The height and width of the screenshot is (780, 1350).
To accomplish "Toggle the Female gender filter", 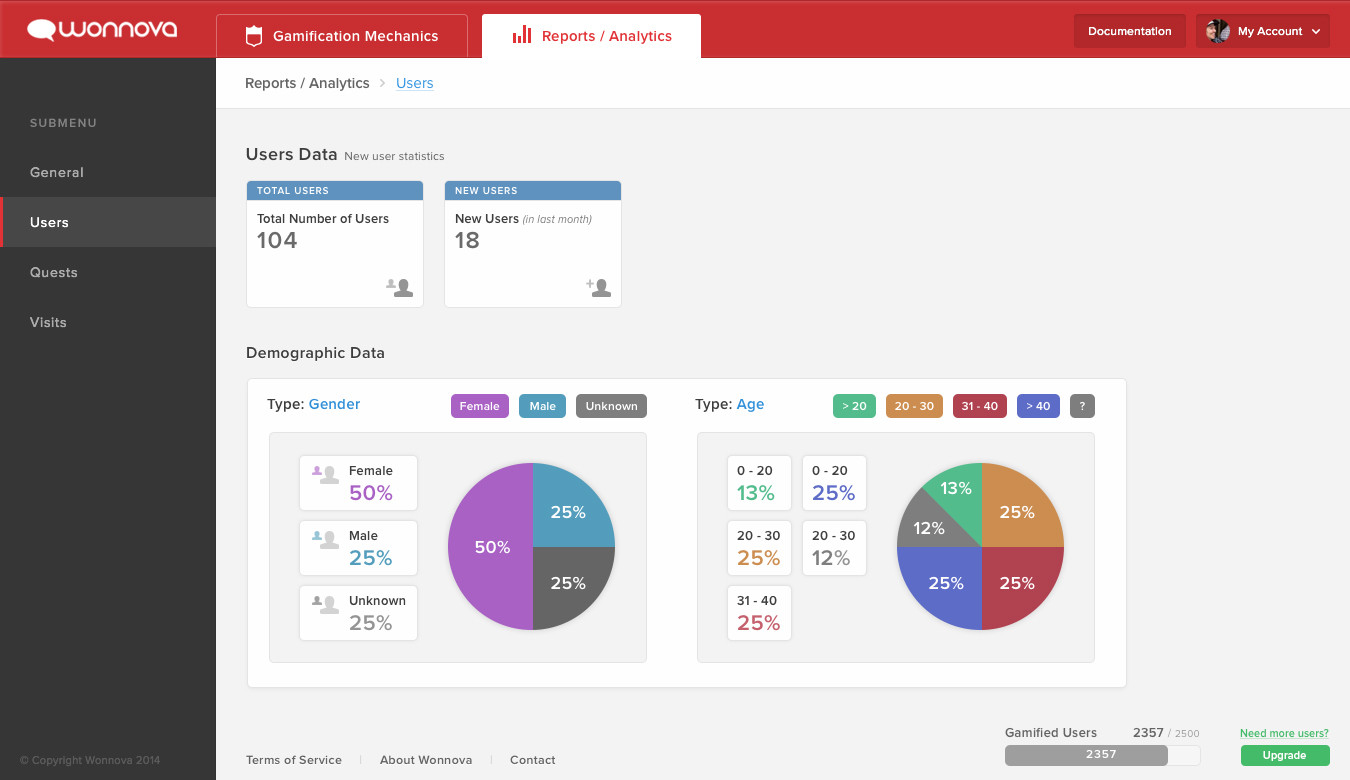I will pos(480,406).
